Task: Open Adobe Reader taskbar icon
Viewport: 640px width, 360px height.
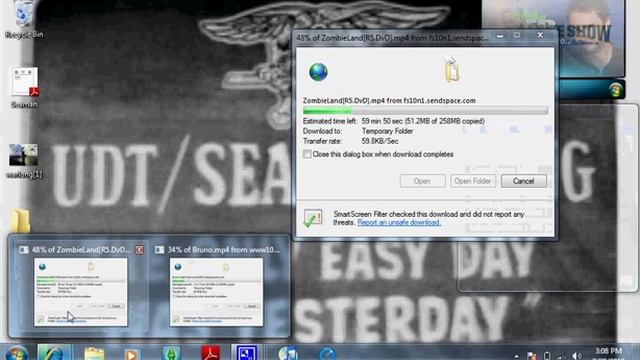Action: 210,353
